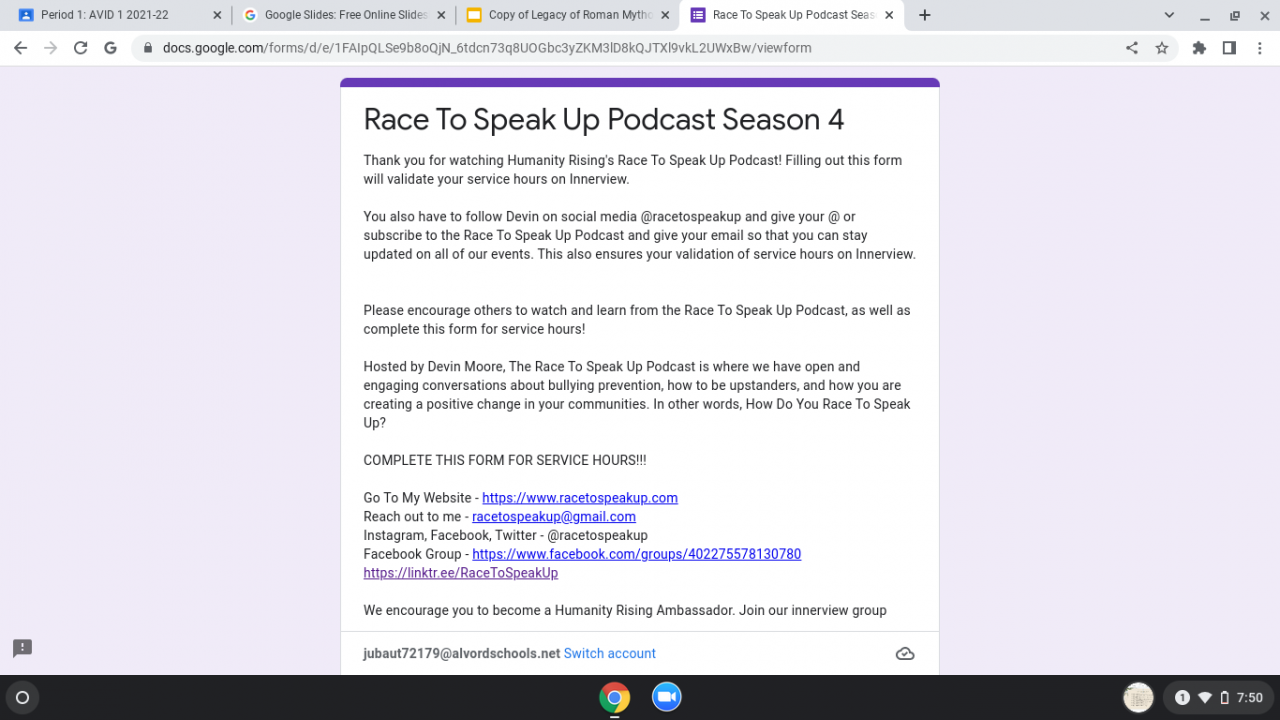The height and width of the screenshot is (720, 1280).
Task: Click Switch account link
Action: (x=610, y=654)
